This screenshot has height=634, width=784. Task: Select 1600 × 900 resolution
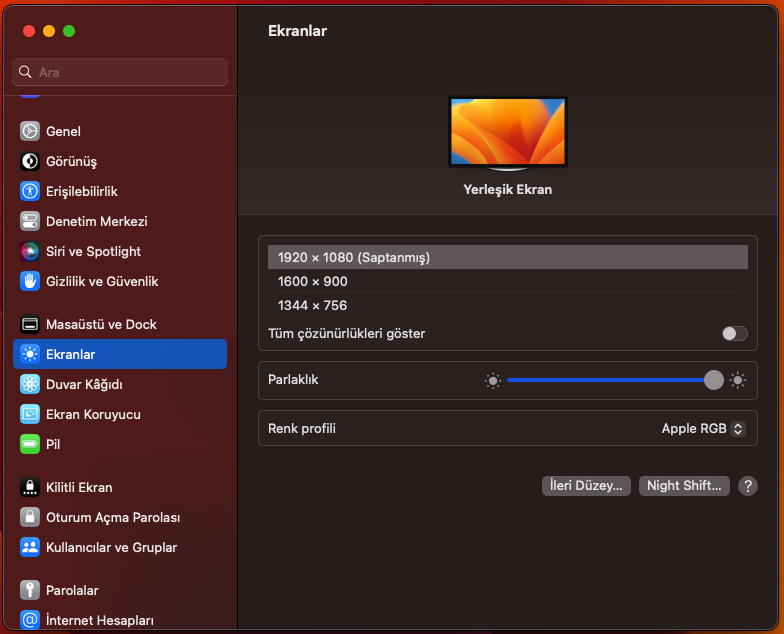[x=508, y=281]
